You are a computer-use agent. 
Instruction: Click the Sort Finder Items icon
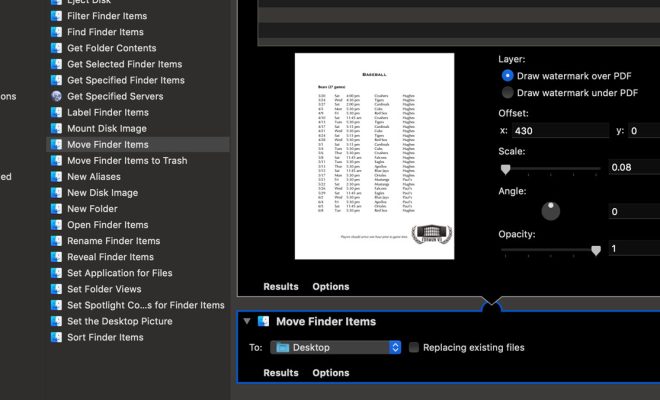56,337
